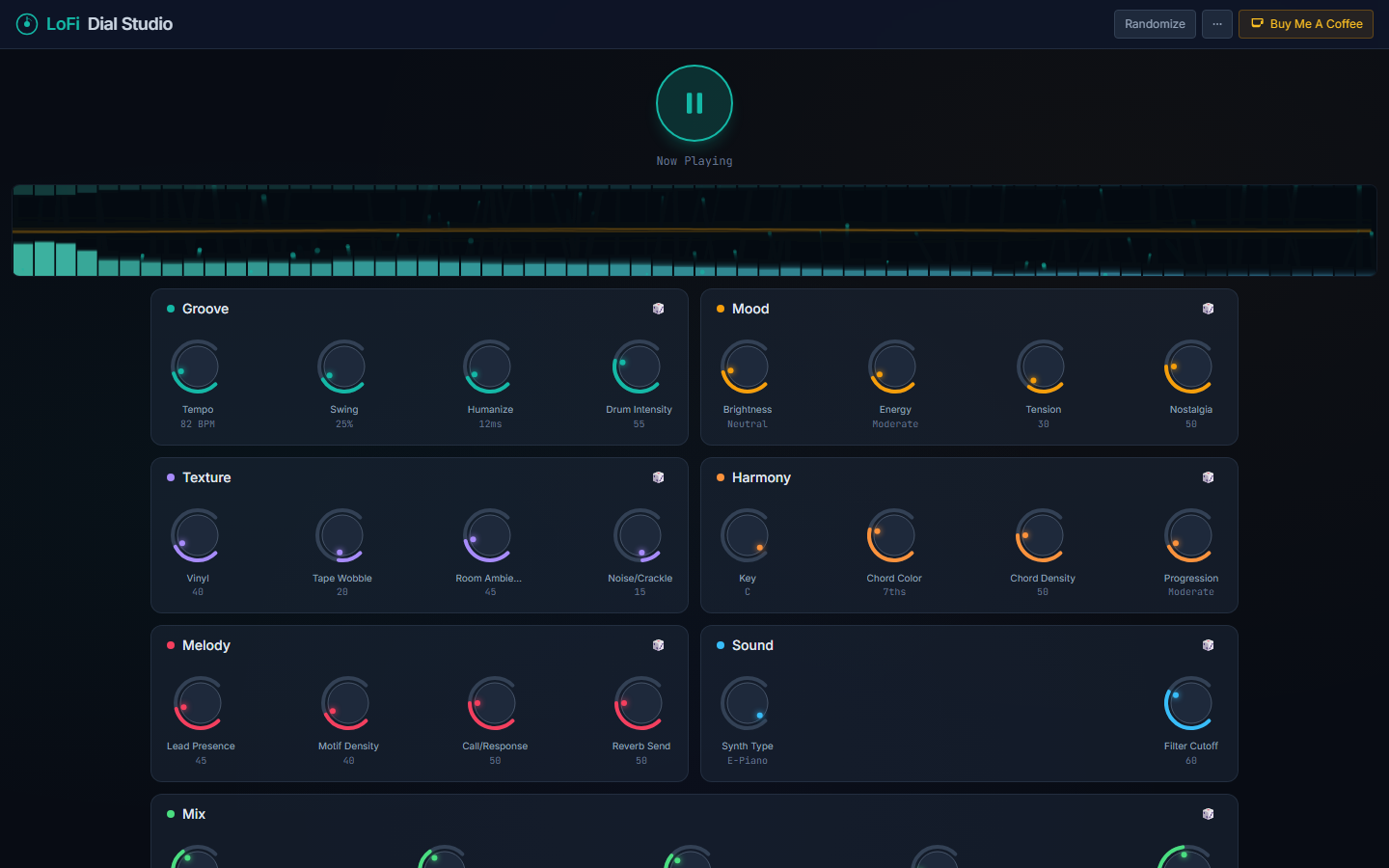Click the audio visualizer waveform display
This screenshot has height=868, width=1389.
click(x=694, y=231)
